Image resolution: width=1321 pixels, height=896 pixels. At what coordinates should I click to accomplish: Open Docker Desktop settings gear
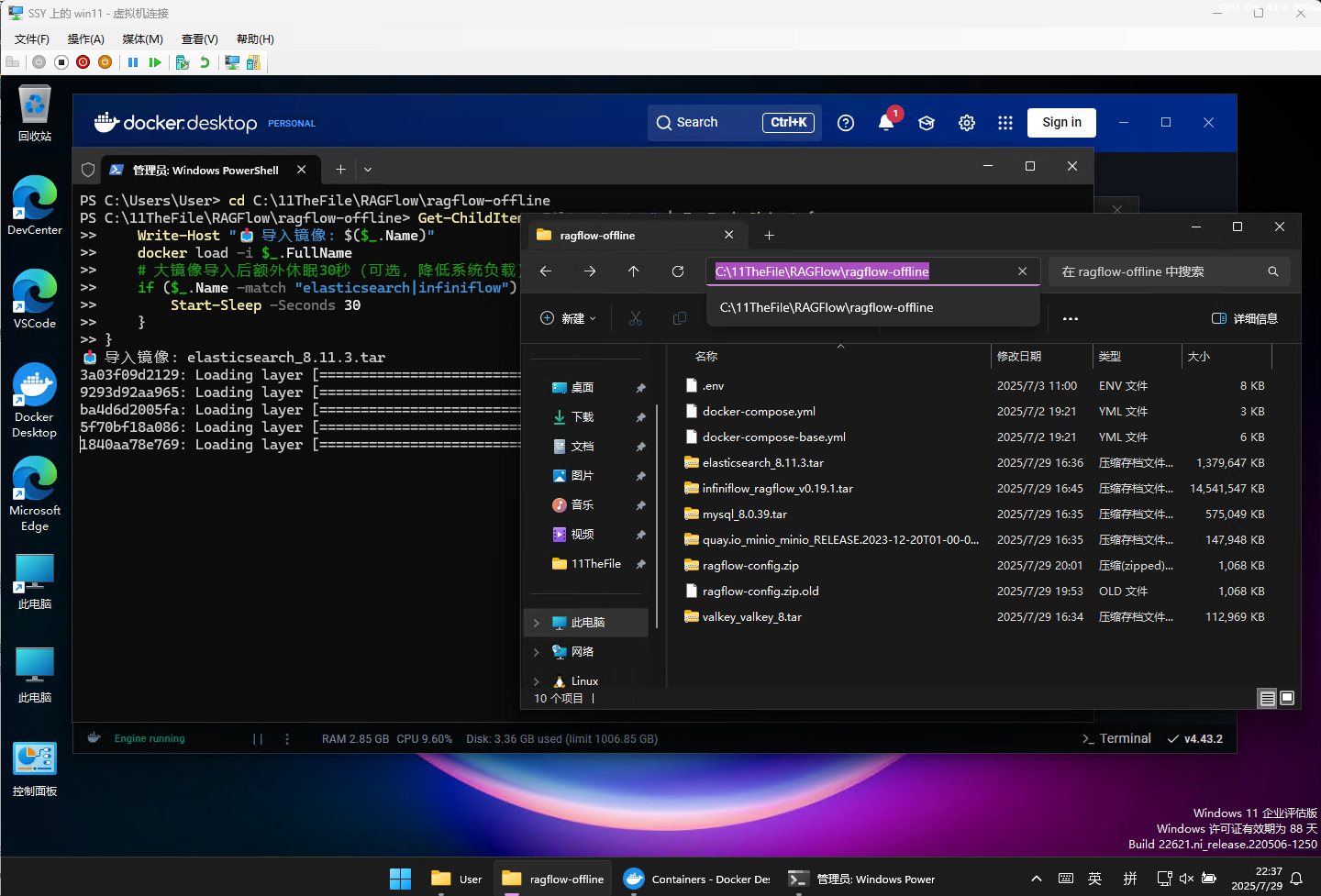pos(967,123)
